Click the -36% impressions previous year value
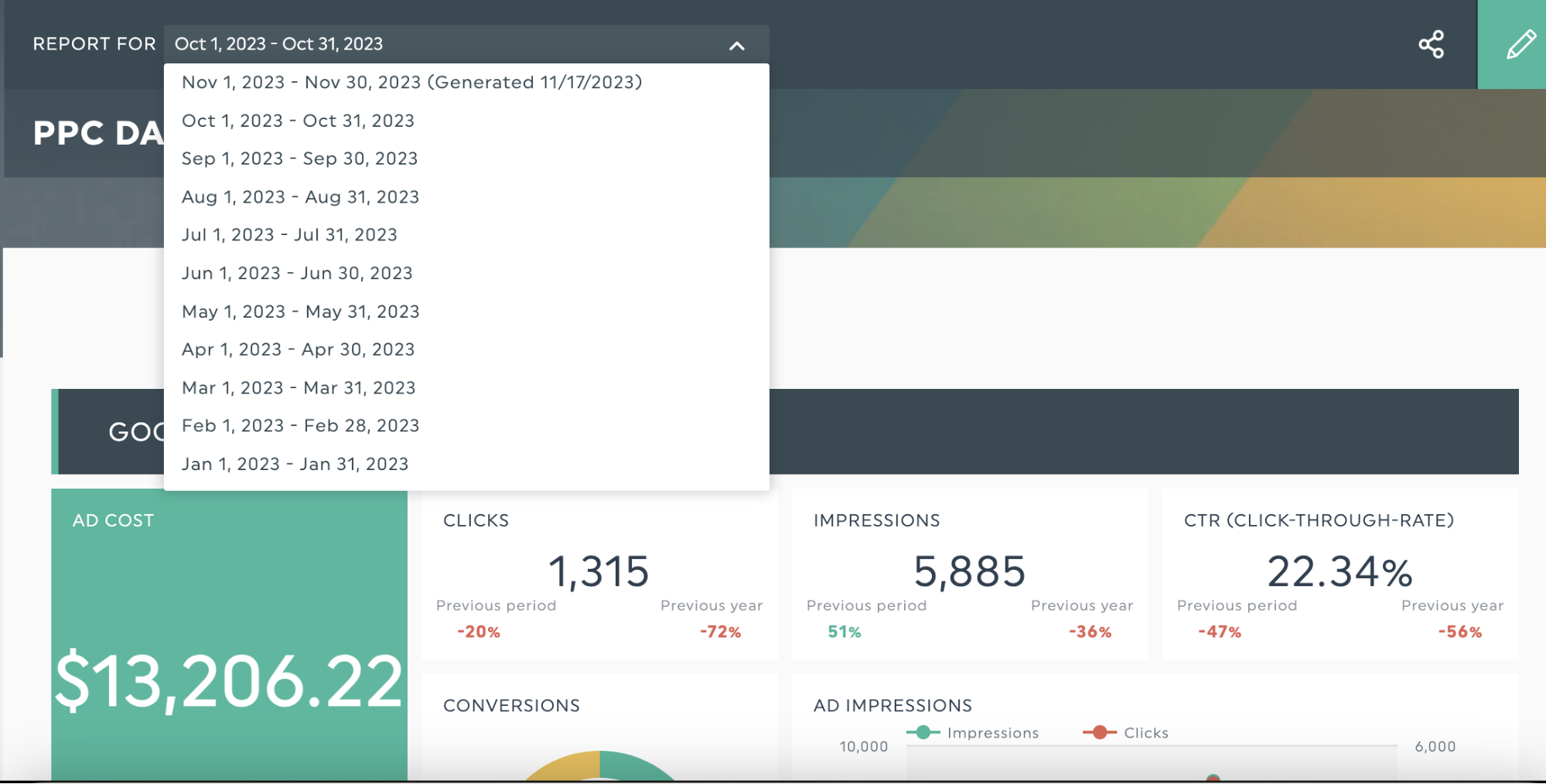 1090,632
